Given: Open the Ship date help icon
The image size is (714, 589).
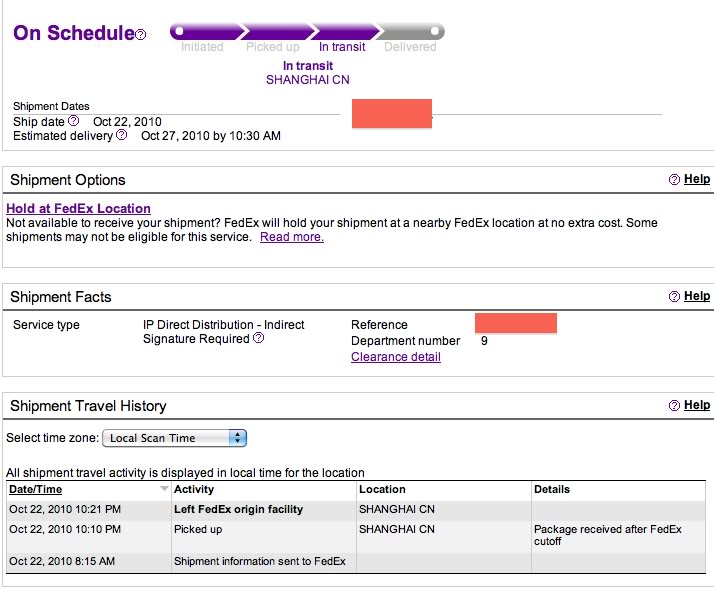Looking at the screenshot, I should [73, 121].
